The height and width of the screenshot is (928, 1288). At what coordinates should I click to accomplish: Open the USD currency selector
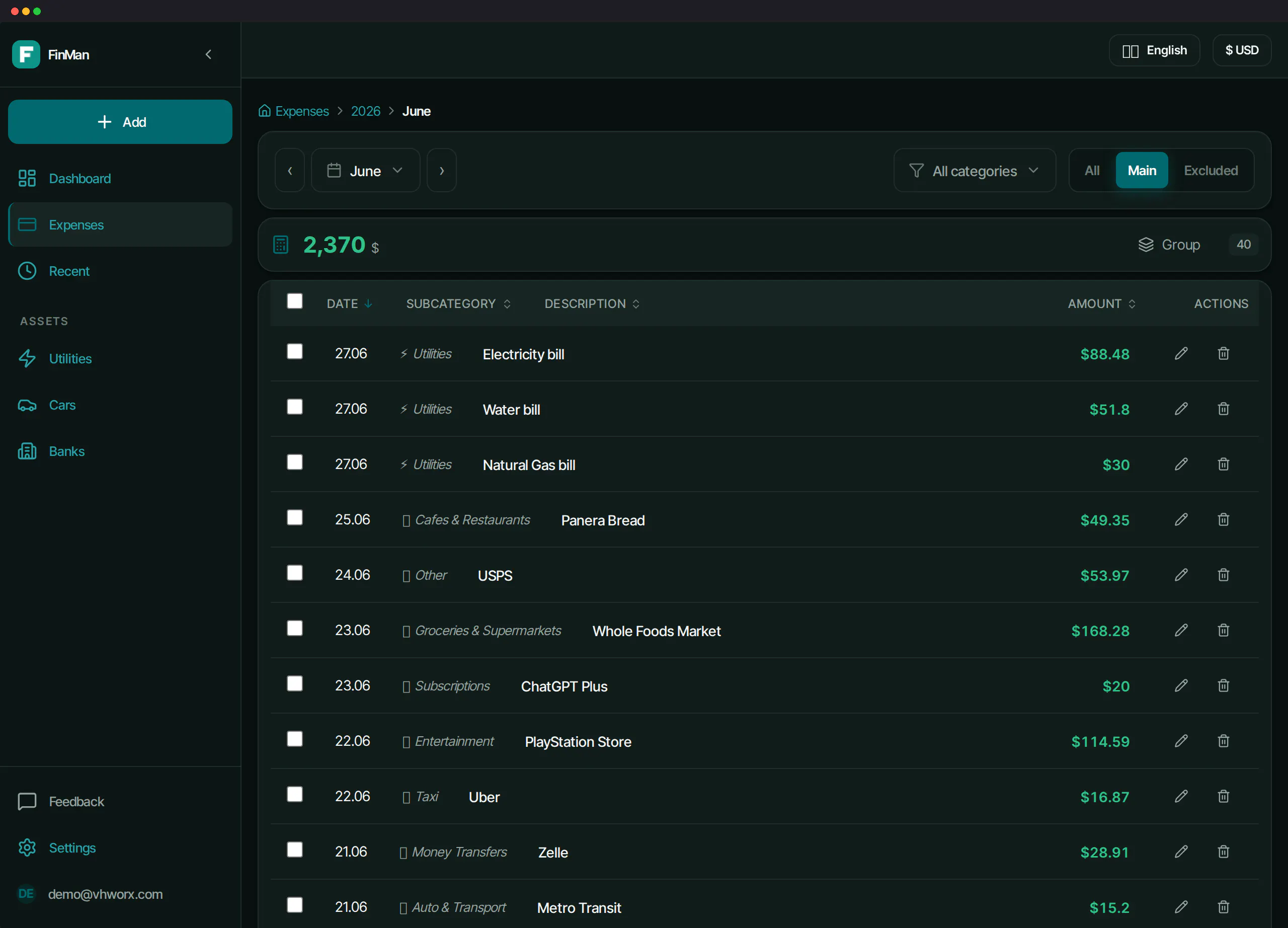1241,50
